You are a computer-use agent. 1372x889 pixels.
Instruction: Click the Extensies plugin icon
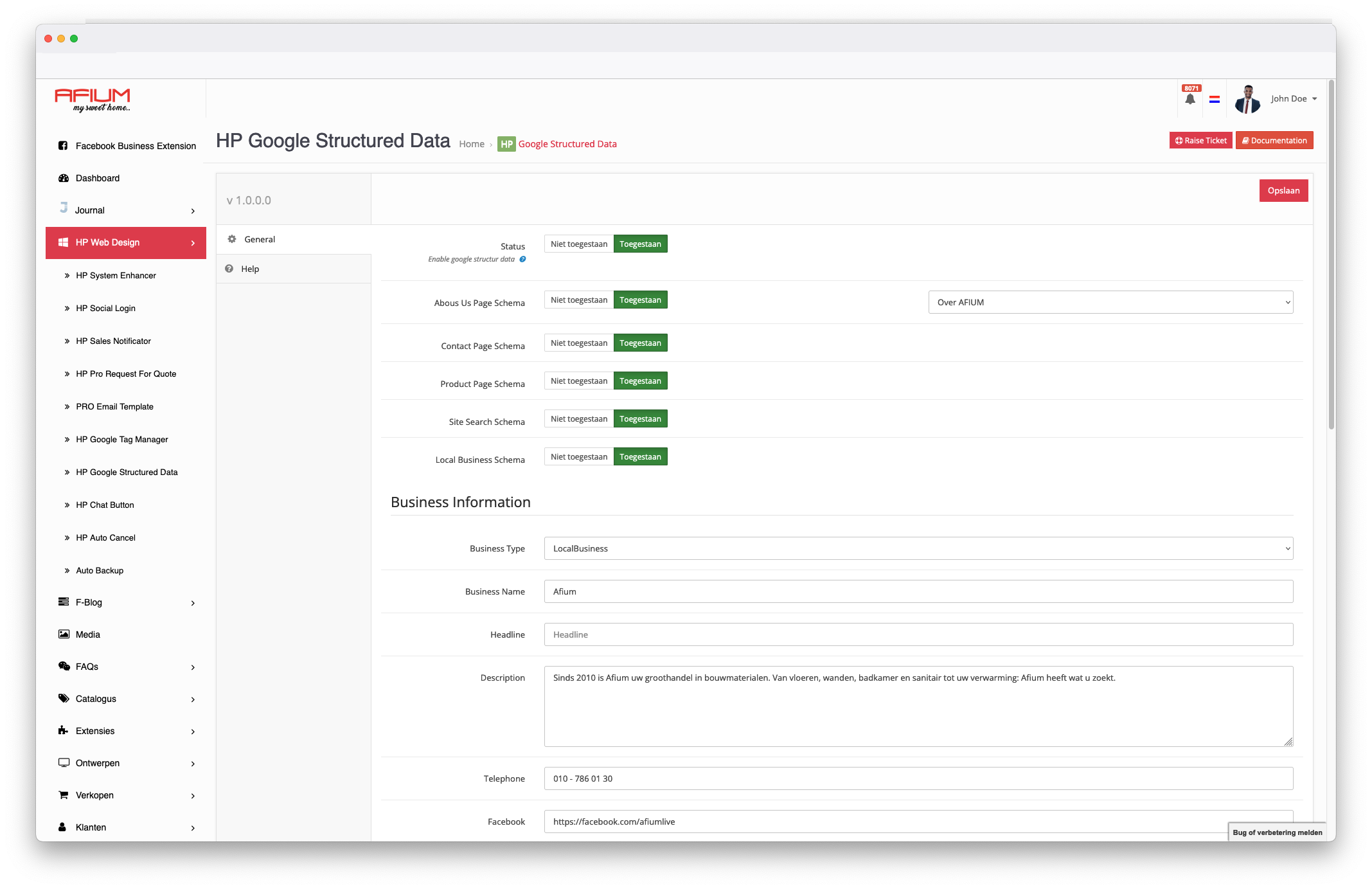[x=63, y=731]
